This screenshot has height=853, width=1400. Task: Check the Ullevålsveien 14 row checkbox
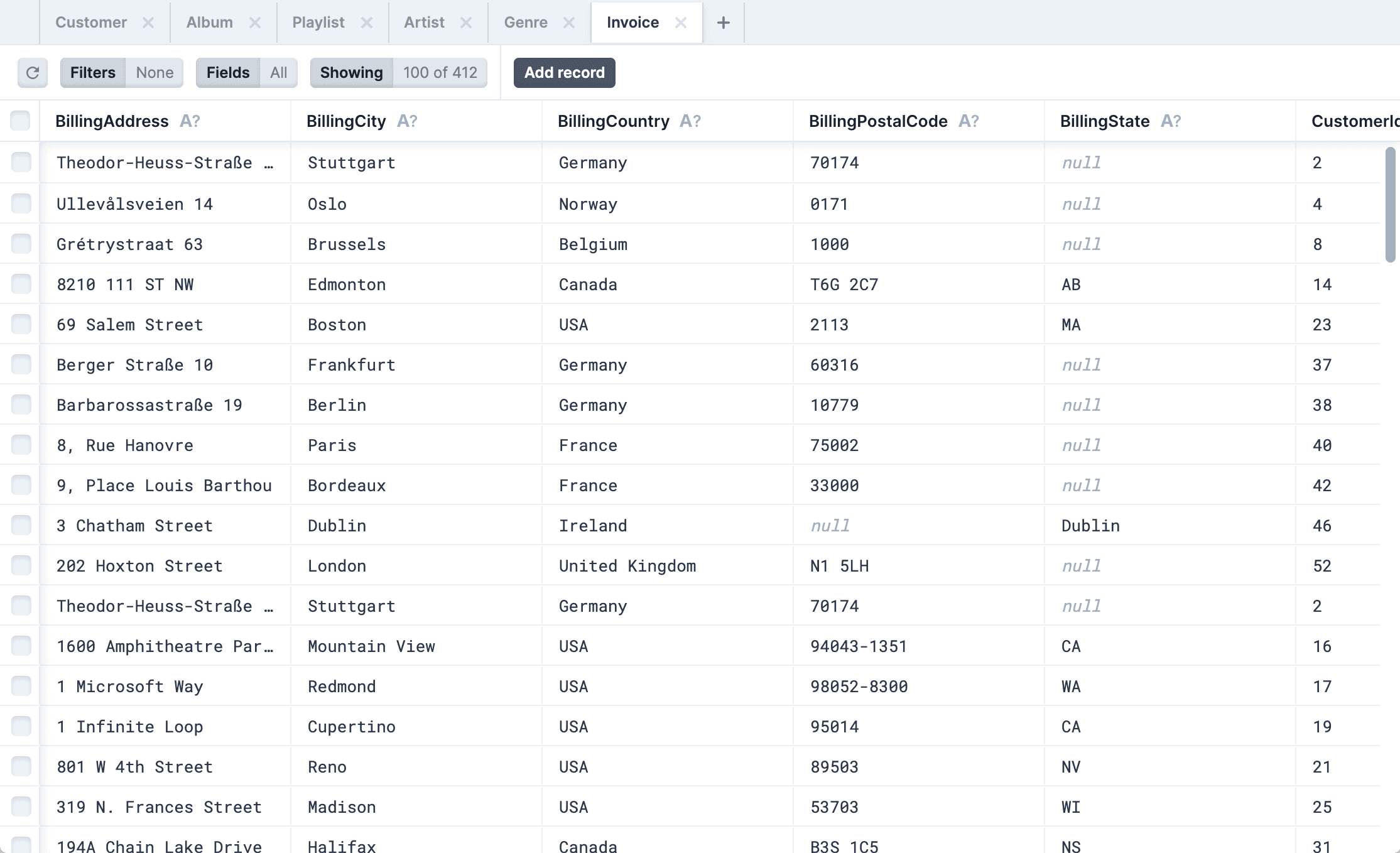[21, 204]
